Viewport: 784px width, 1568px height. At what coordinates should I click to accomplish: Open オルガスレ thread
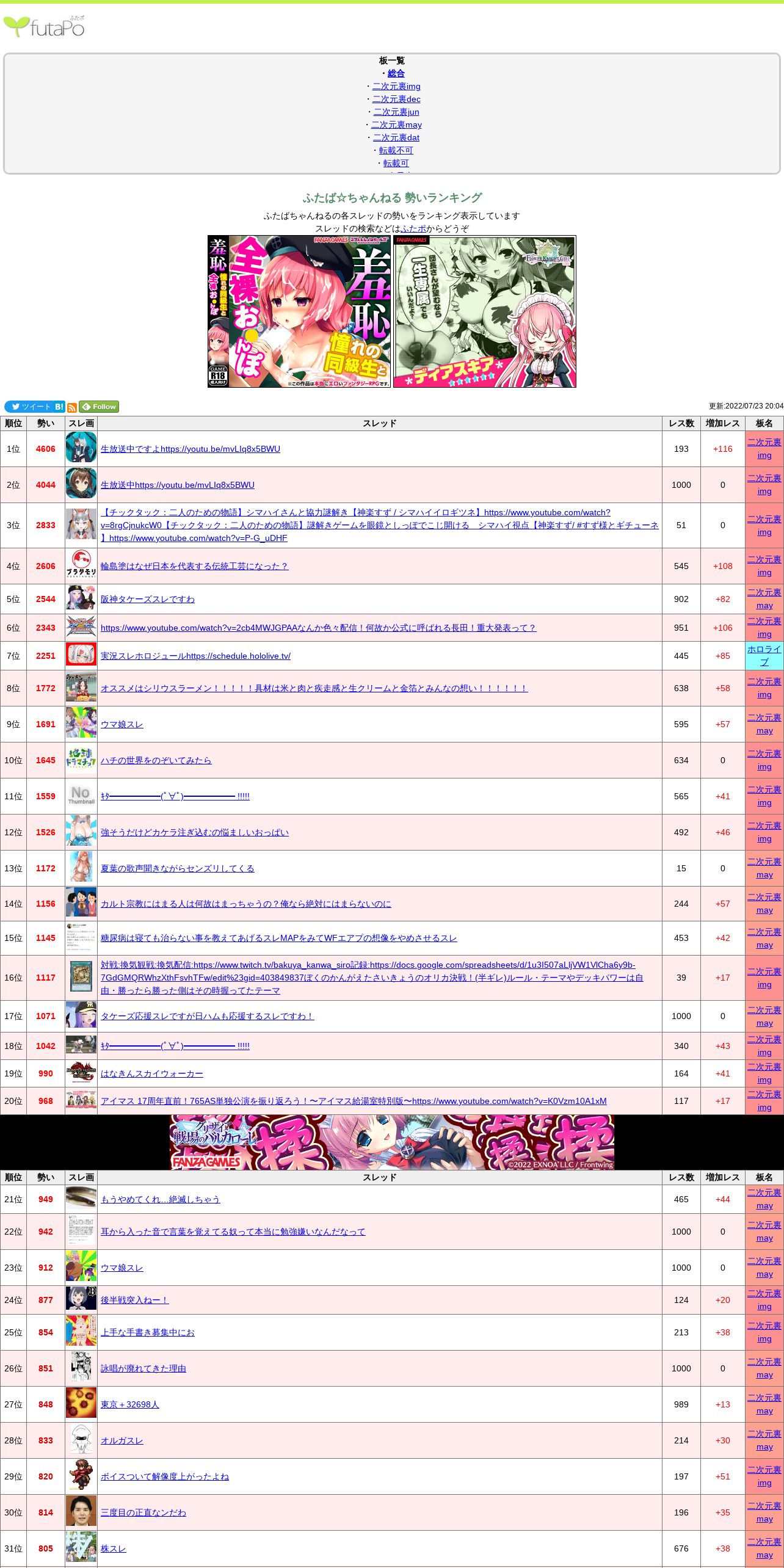click(122, 1440)
